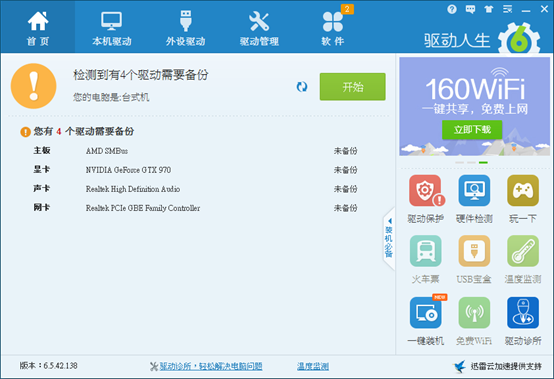Select Realtek PCIe GBE Family Controller row

coord(195,208)
